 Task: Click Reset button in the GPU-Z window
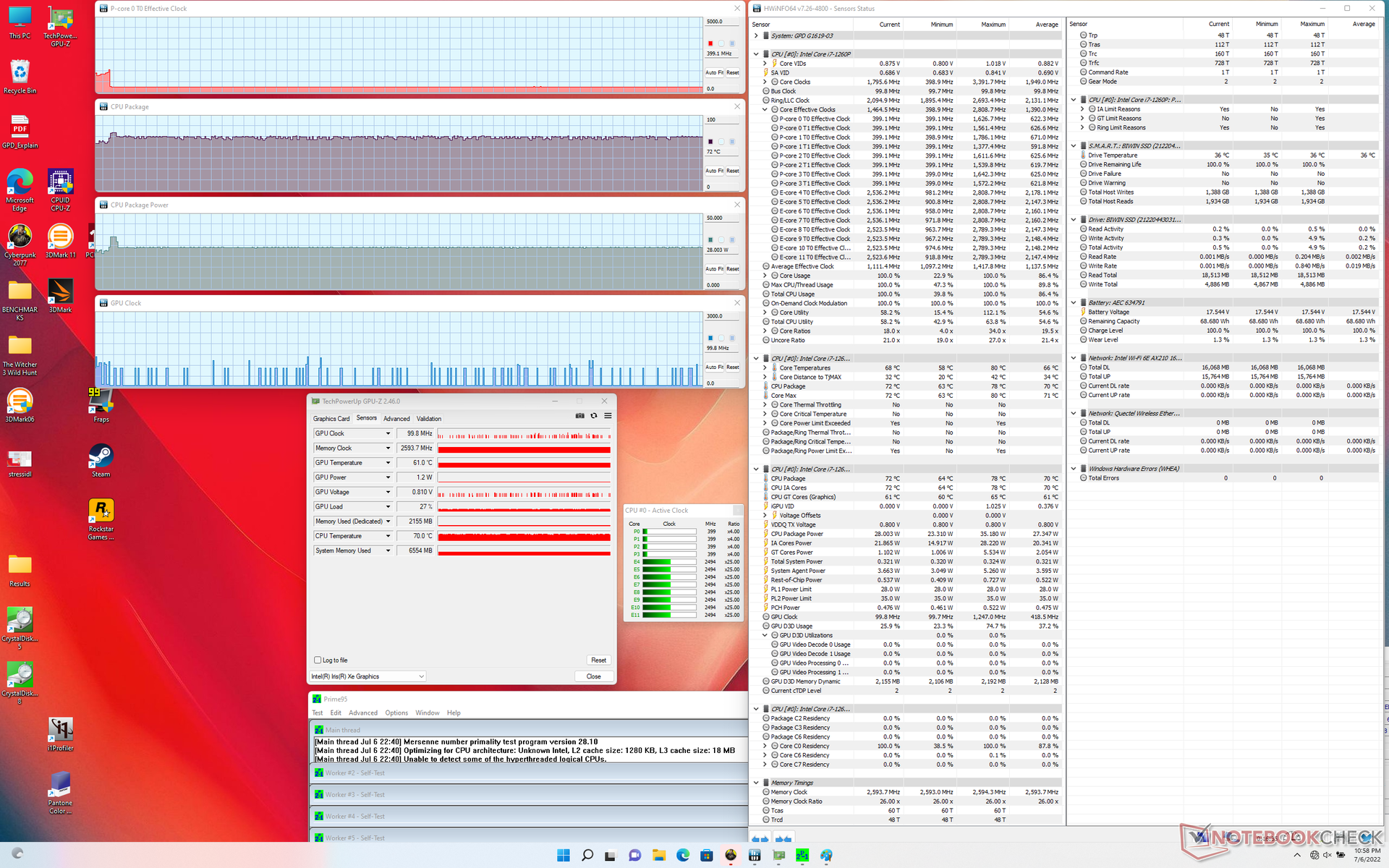coord(598,660)
